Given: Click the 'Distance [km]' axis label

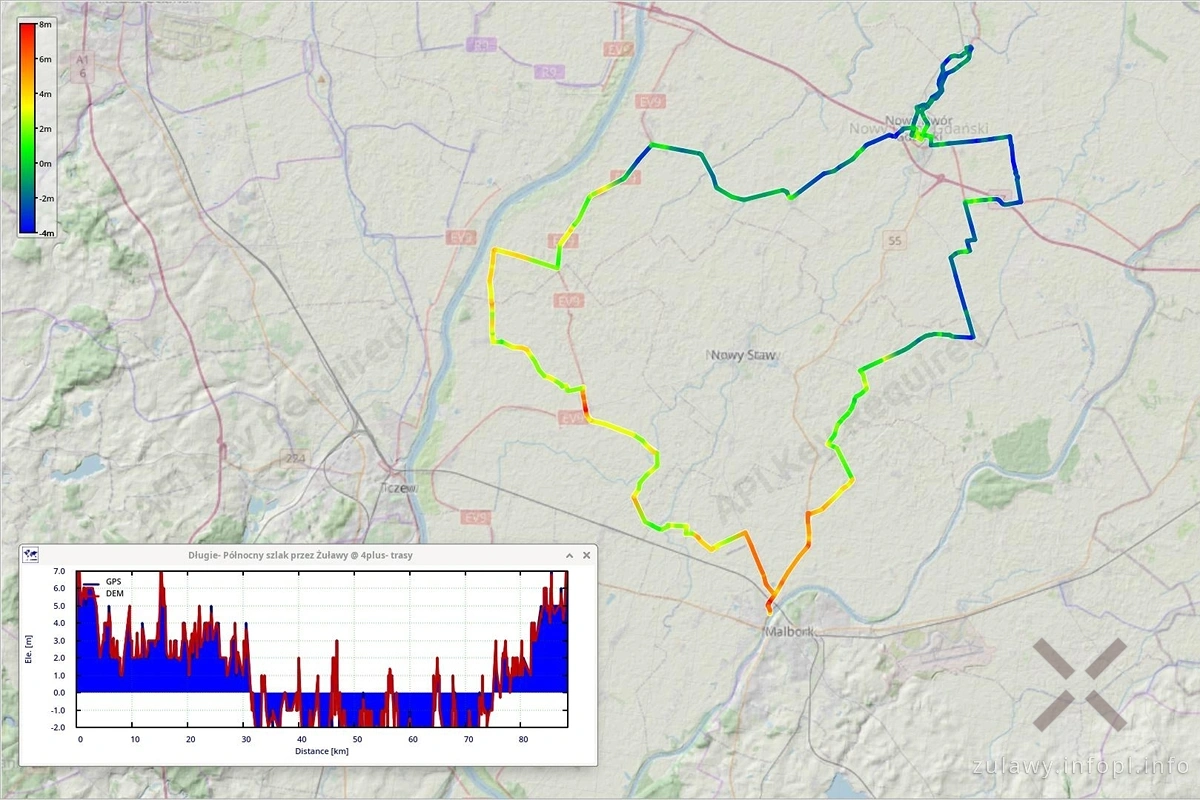Looking at the screenshot, I should (322, 750).
